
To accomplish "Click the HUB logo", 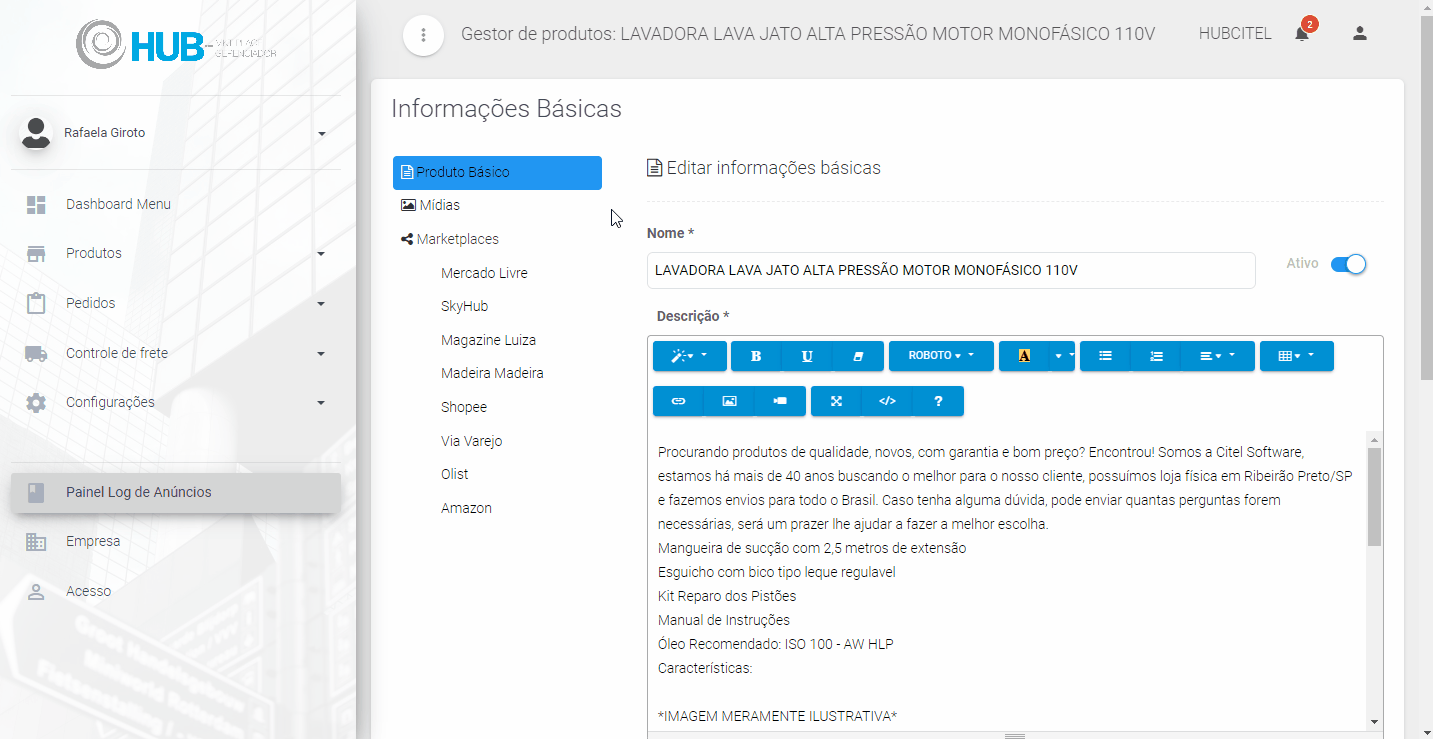I will pyautogui.click(x=177, y=44).
